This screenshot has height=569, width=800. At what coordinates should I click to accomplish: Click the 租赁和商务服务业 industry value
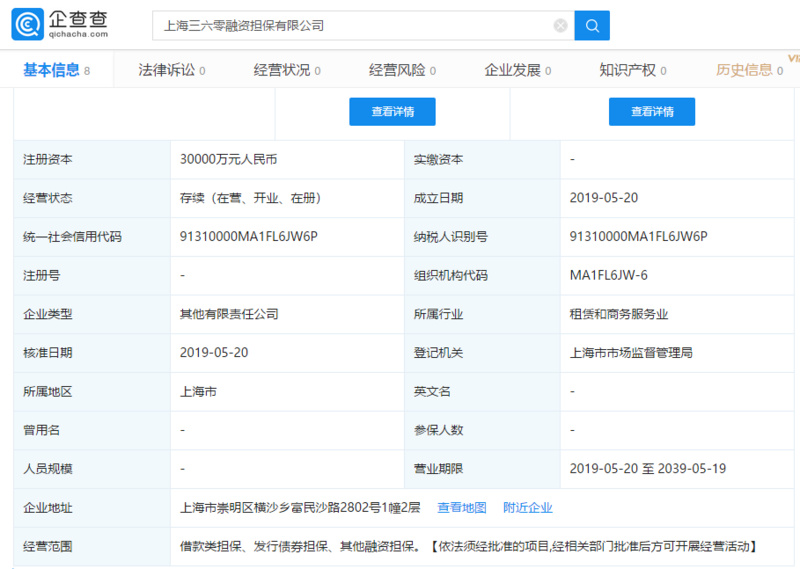pyautogui.click(x=618, y=314)
